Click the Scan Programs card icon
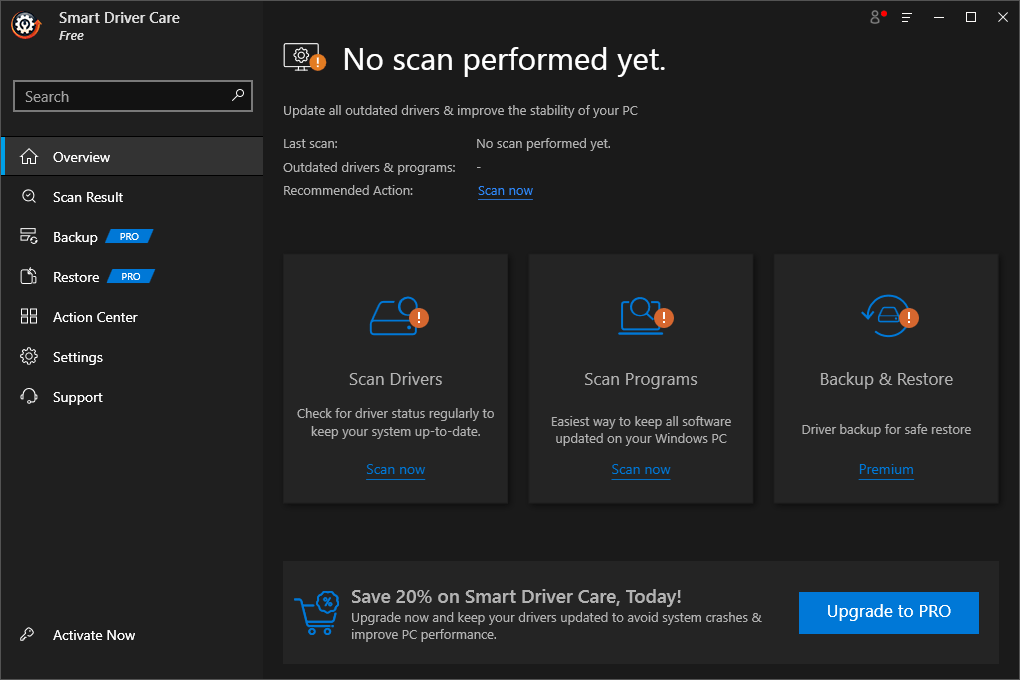1020x680 pixels. click(645, 316)
